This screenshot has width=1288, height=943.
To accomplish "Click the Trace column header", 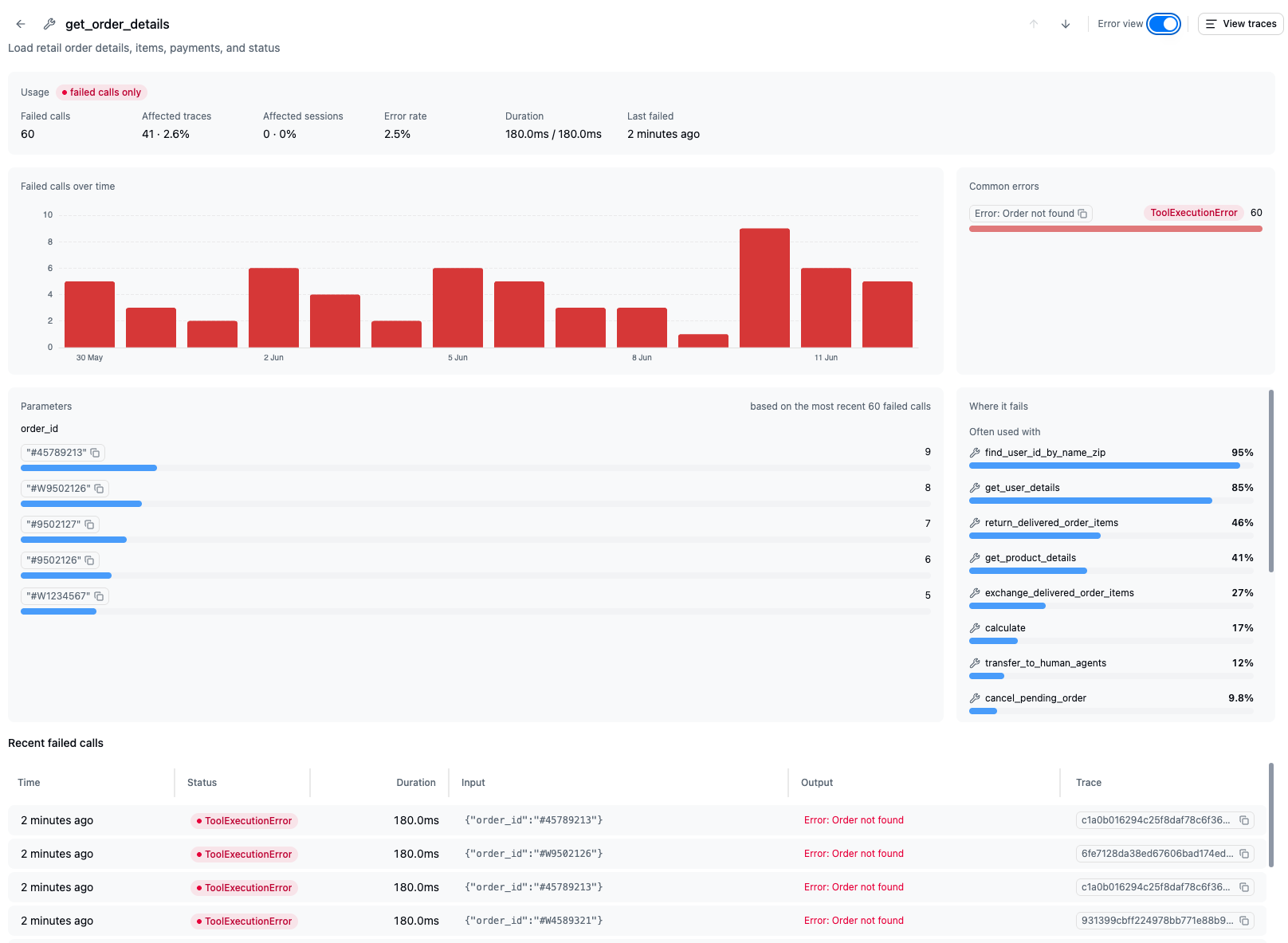I will (1089, 783).
